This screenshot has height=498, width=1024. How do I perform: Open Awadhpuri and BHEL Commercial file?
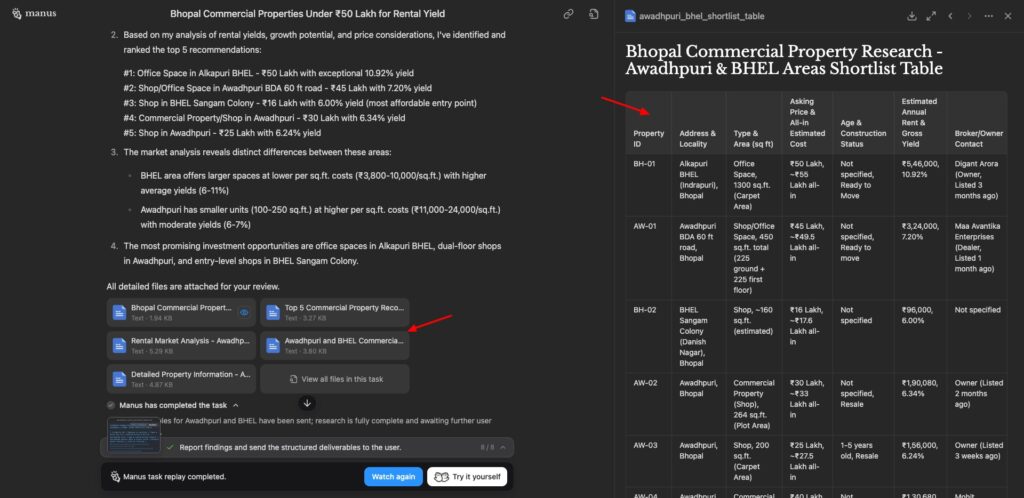point(334,345)
